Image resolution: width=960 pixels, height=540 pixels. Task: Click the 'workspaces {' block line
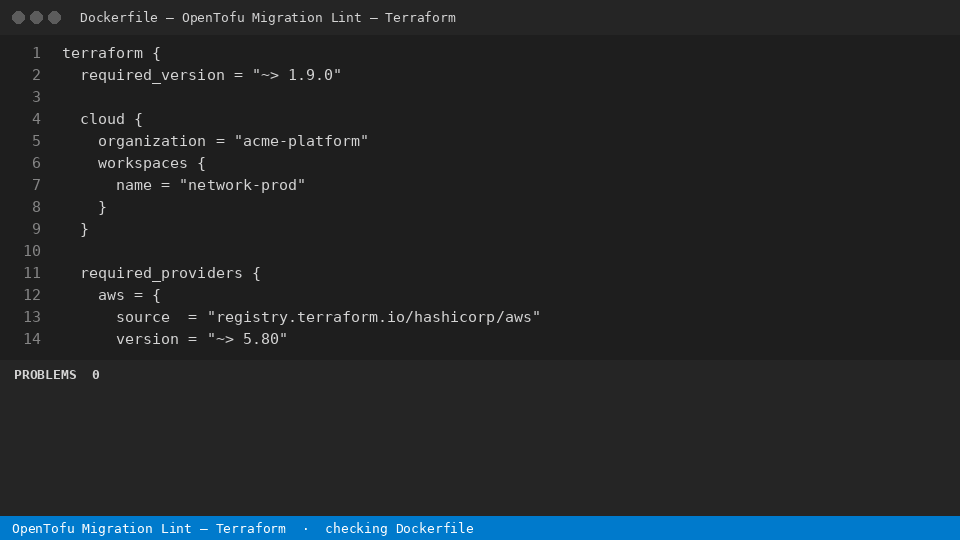(152, 163)
